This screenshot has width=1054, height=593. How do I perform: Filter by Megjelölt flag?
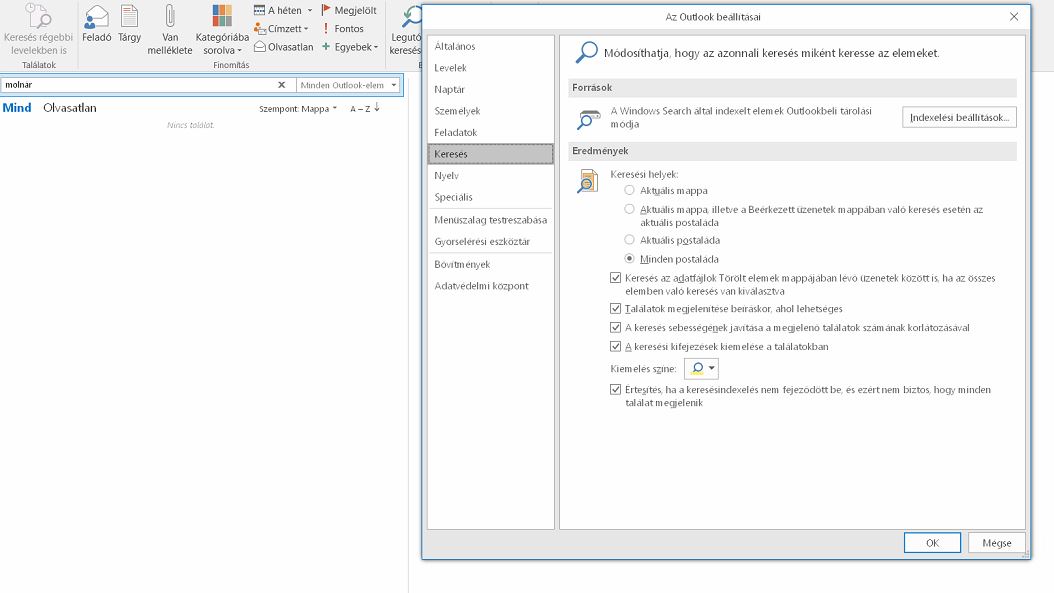(349, 10)
